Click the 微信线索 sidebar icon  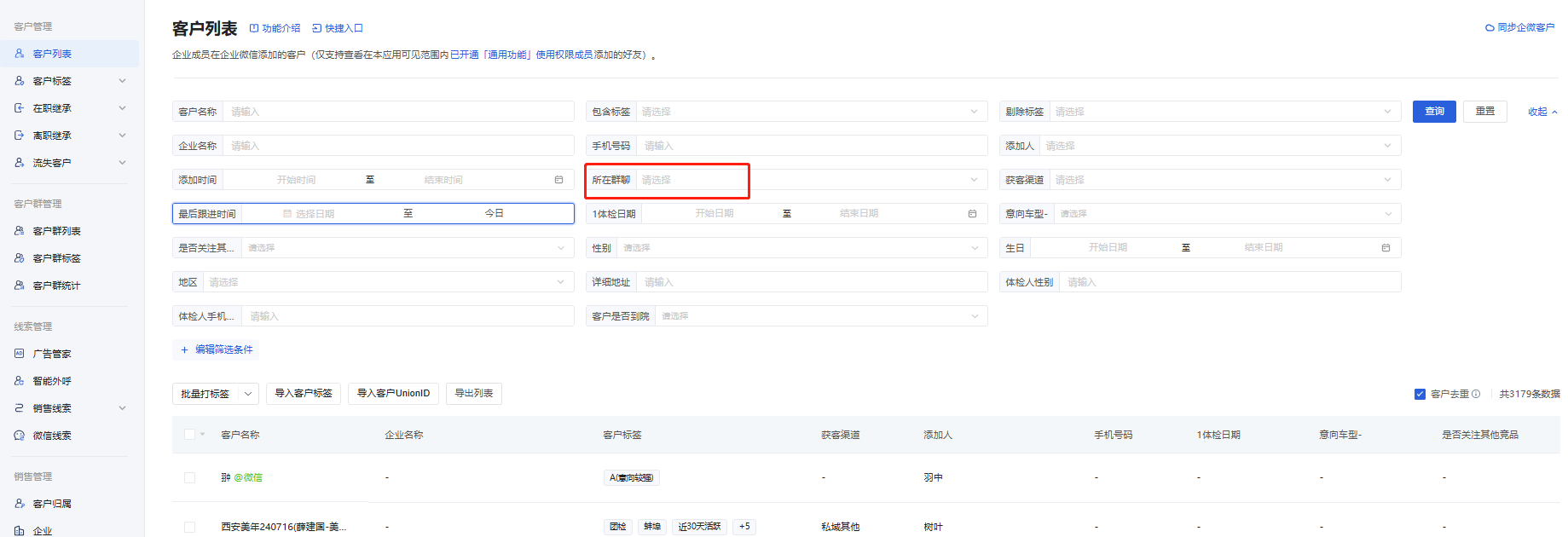[20, 436]
